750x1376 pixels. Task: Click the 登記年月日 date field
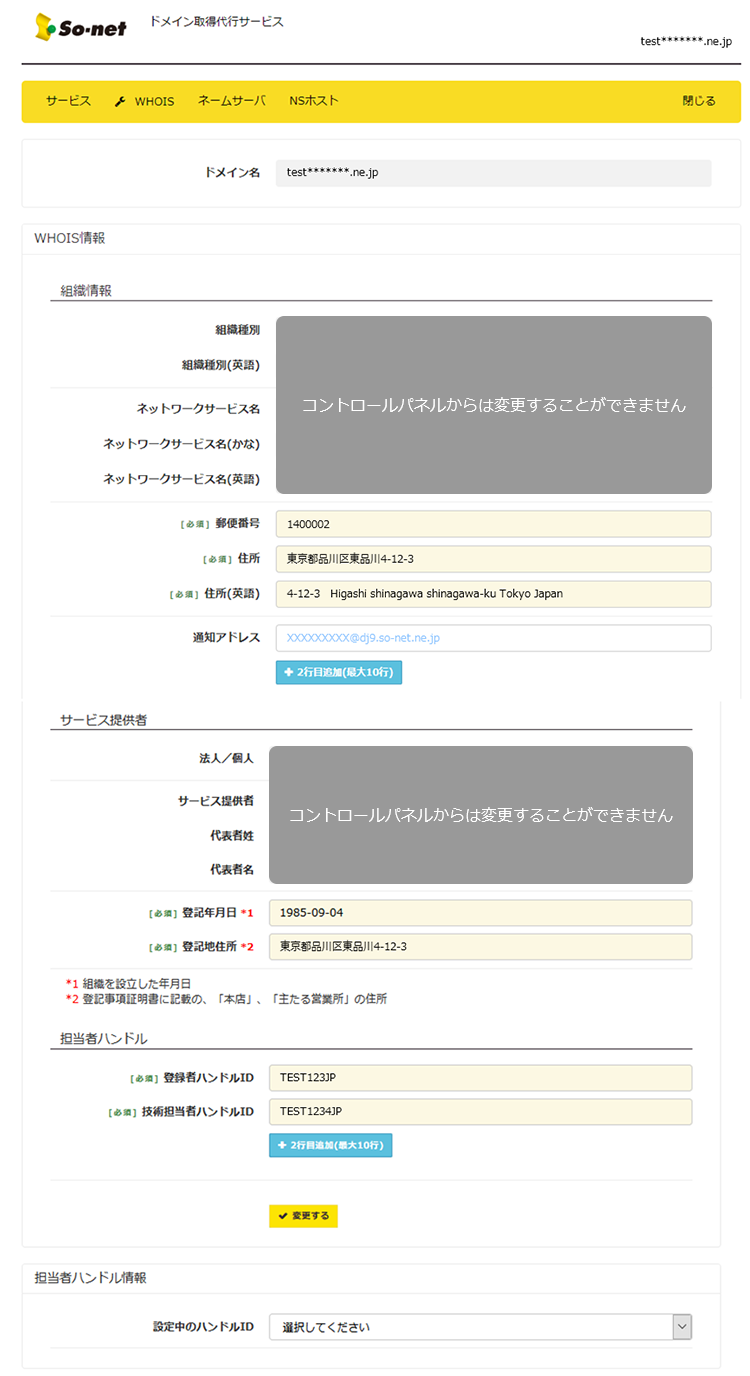click(x=480, y=913)
